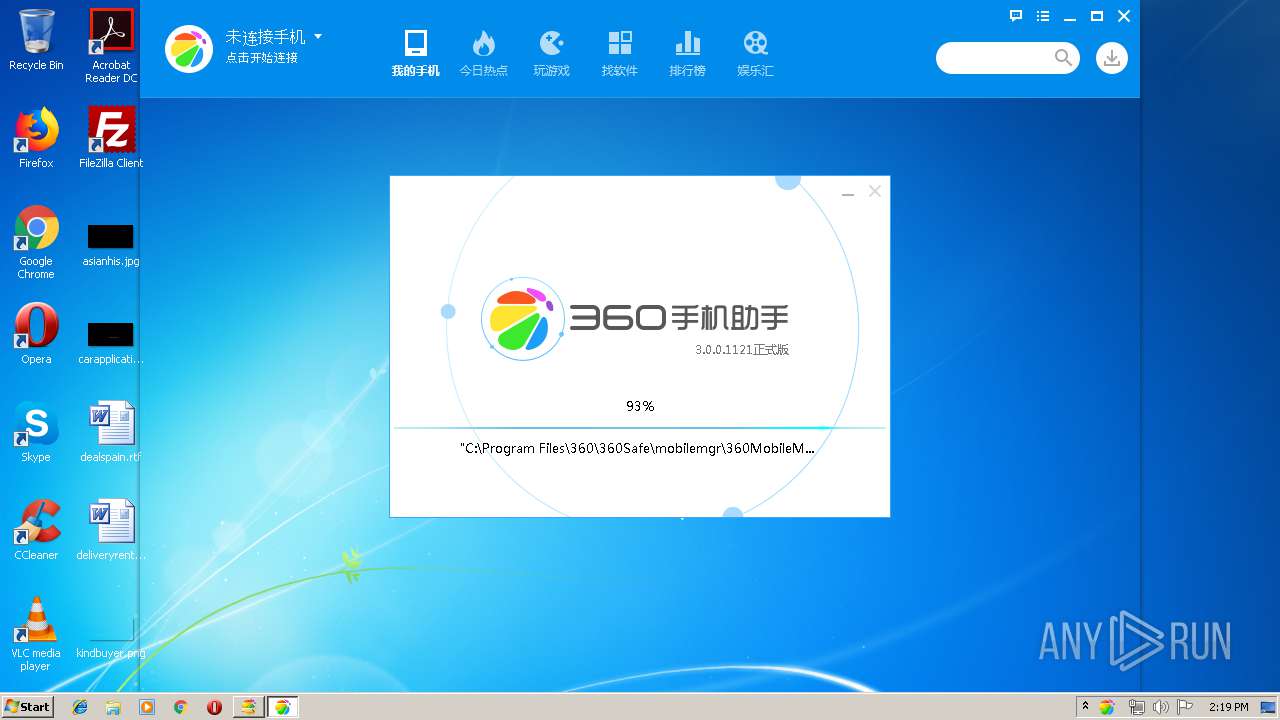Minimize the installer splash dialog
The height and width of the screenshot is (720, 1280).
point(848,192)
